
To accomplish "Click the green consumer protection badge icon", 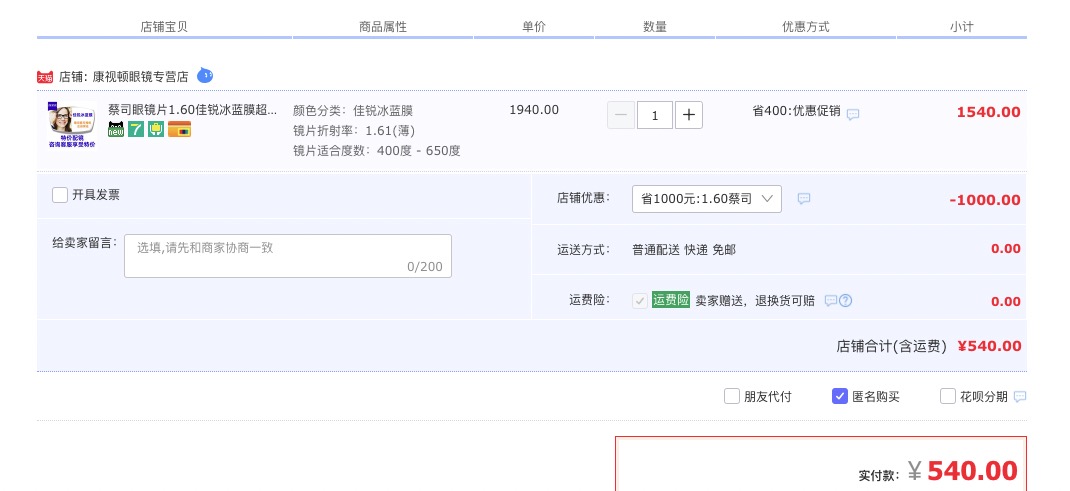I will pyautogui.click(x=156, y=128).
